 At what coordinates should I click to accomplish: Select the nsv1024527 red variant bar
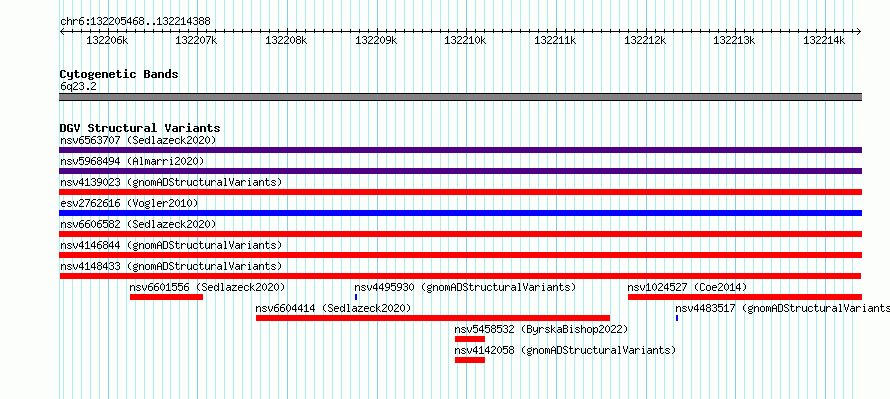745,297
